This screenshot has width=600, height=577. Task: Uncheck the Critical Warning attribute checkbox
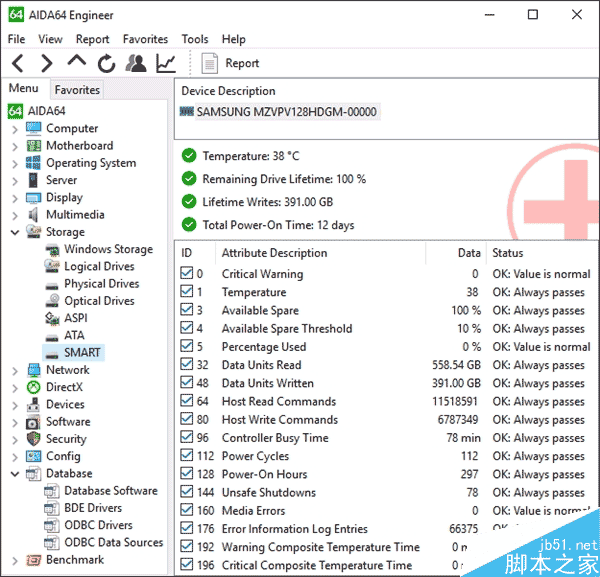click(187, 273)
